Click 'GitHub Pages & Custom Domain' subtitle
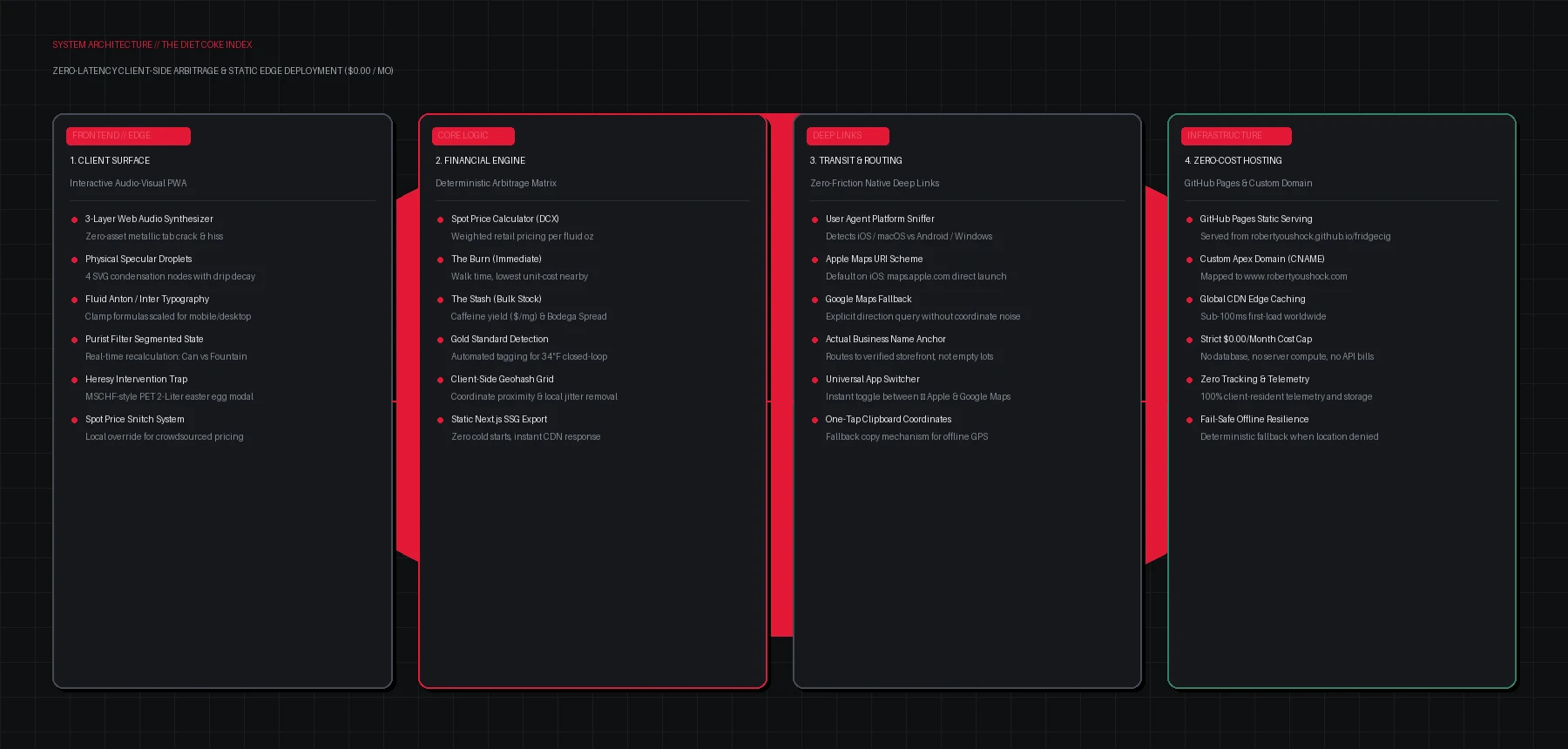Screen dimensions: 1568x749 (1248, 183)
